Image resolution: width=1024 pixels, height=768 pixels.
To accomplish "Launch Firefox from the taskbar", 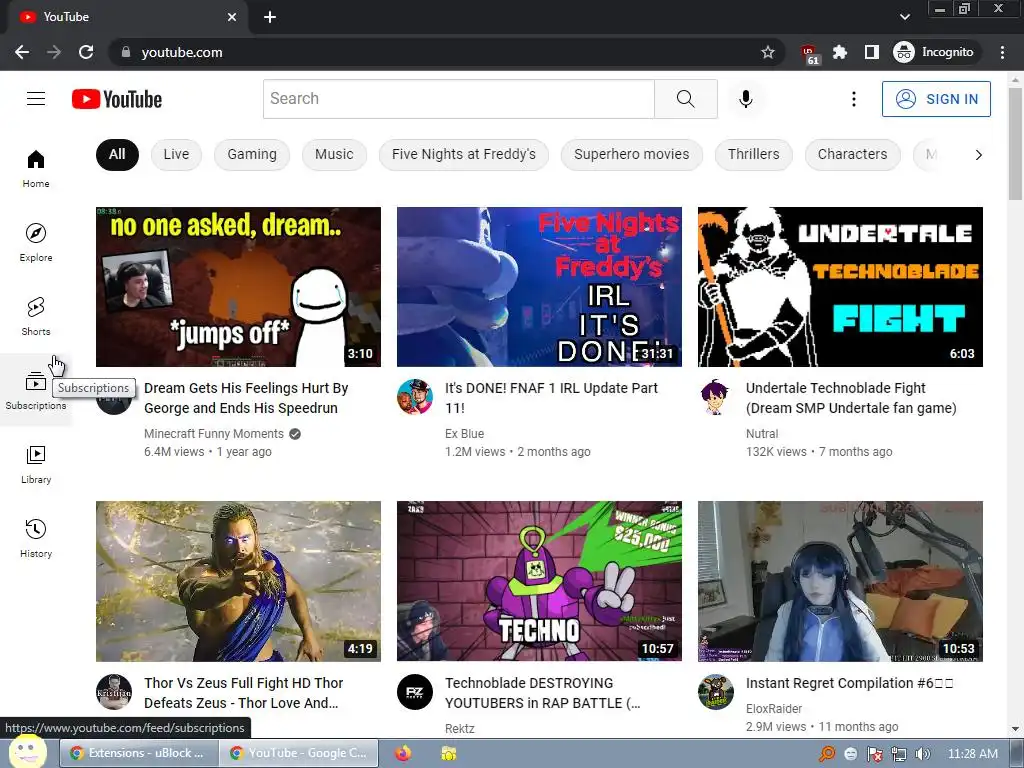I will 403,754.
